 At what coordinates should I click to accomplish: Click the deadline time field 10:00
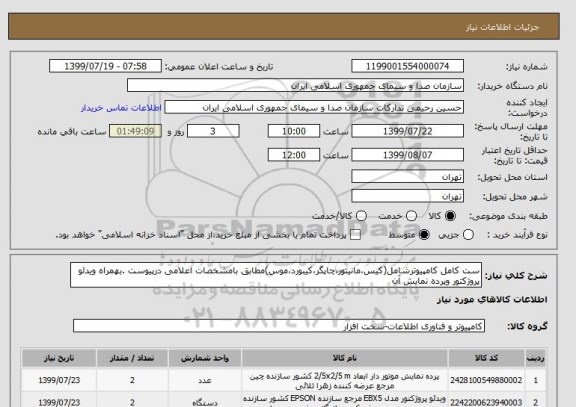pyautogui.click(x=294, y=131)
